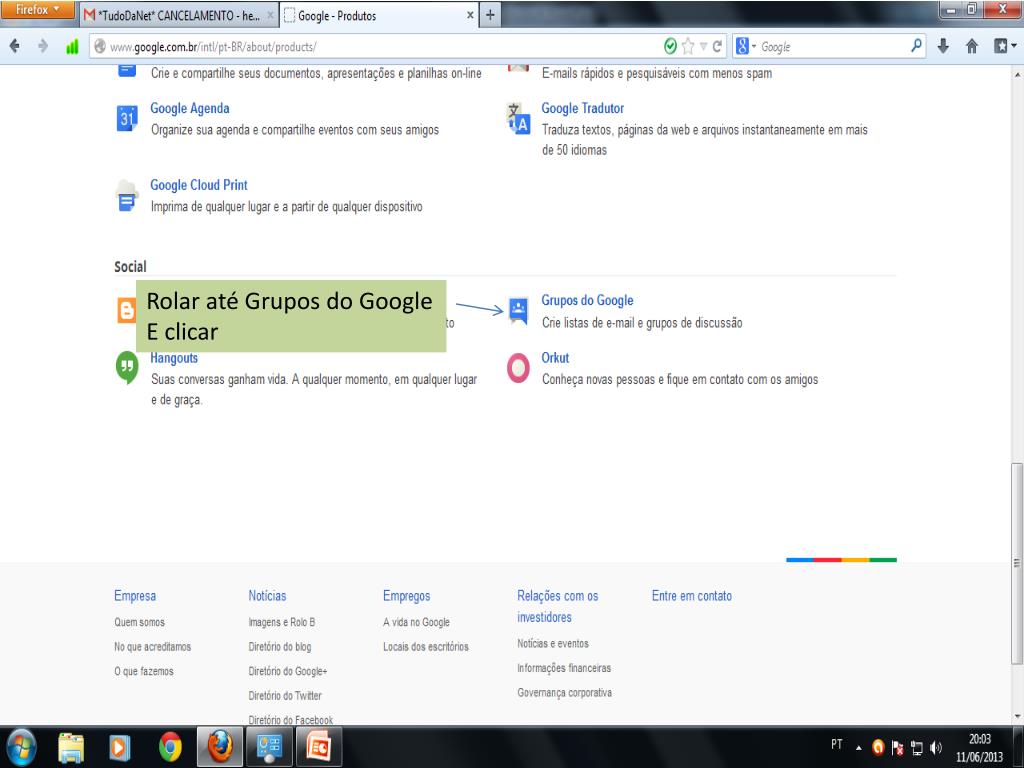Click the Google Tradutor translate icon
Image resolution: width=1024 pixels, height=768 pixels.
pyautogui.click(x=519, y=119)
